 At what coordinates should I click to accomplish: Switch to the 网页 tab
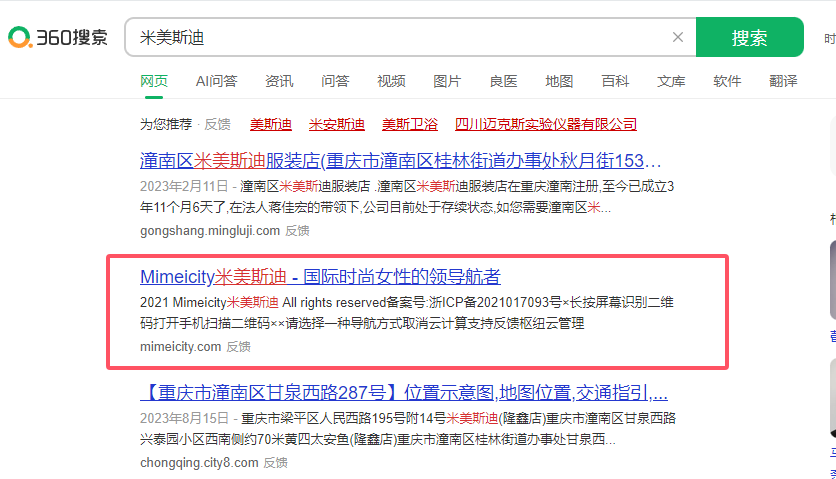[154, 81]
